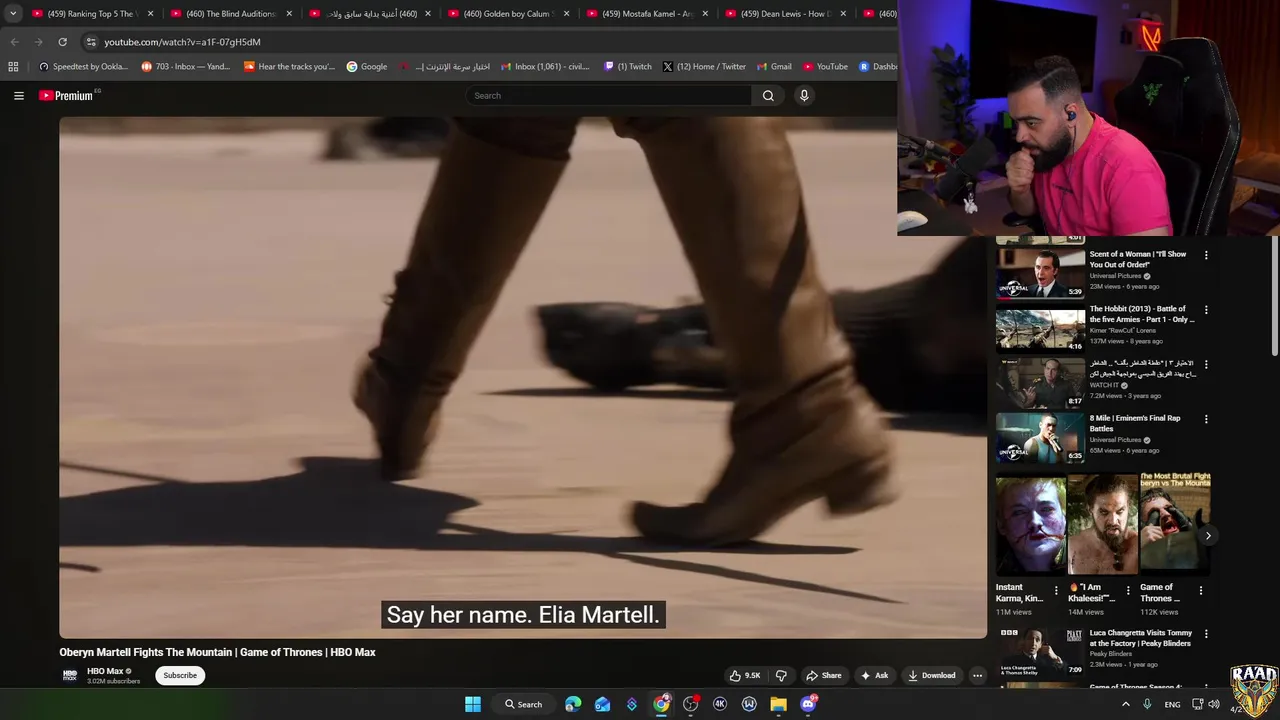Open the (1) Twitch bookmark

click(x=628, y=67)
